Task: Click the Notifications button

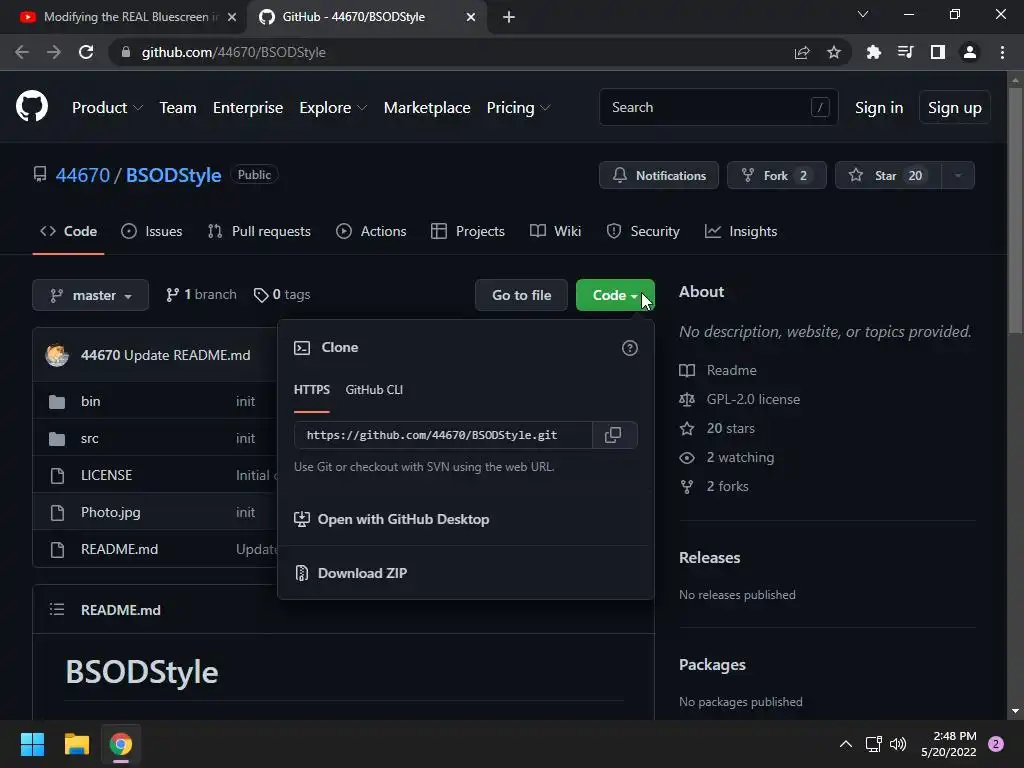Action: tap(659, 176)
